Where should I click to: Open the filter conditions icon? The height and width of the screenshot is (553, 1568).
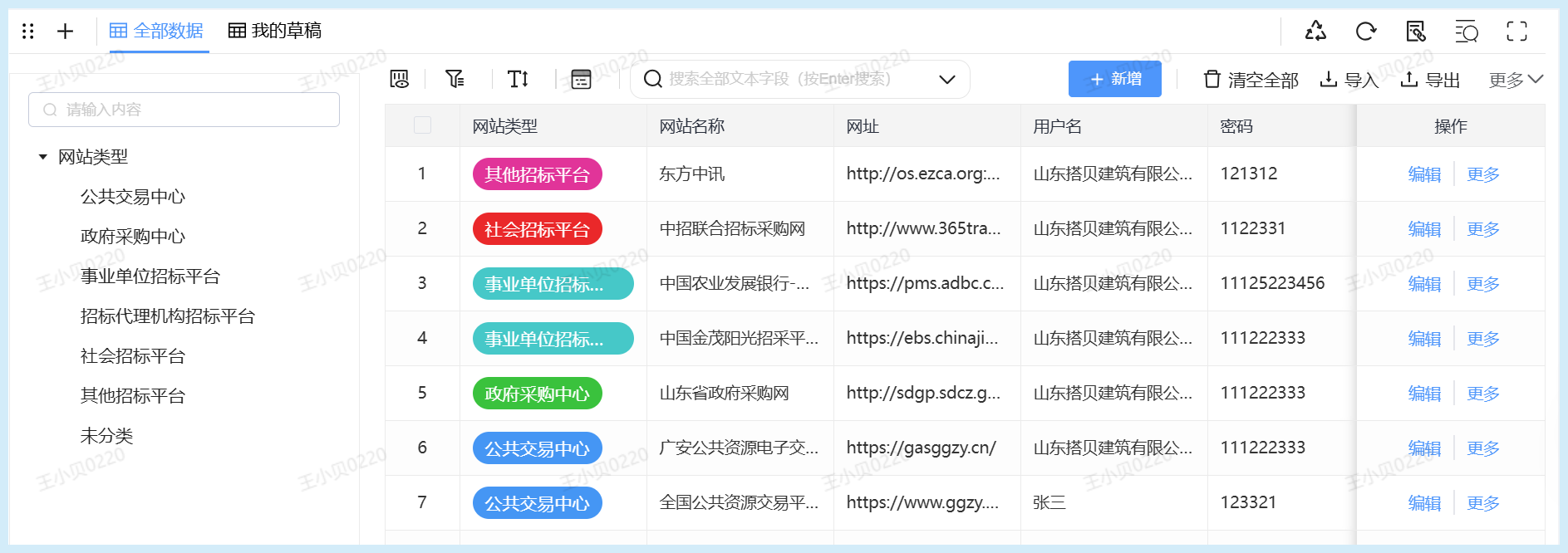point(455,79)
